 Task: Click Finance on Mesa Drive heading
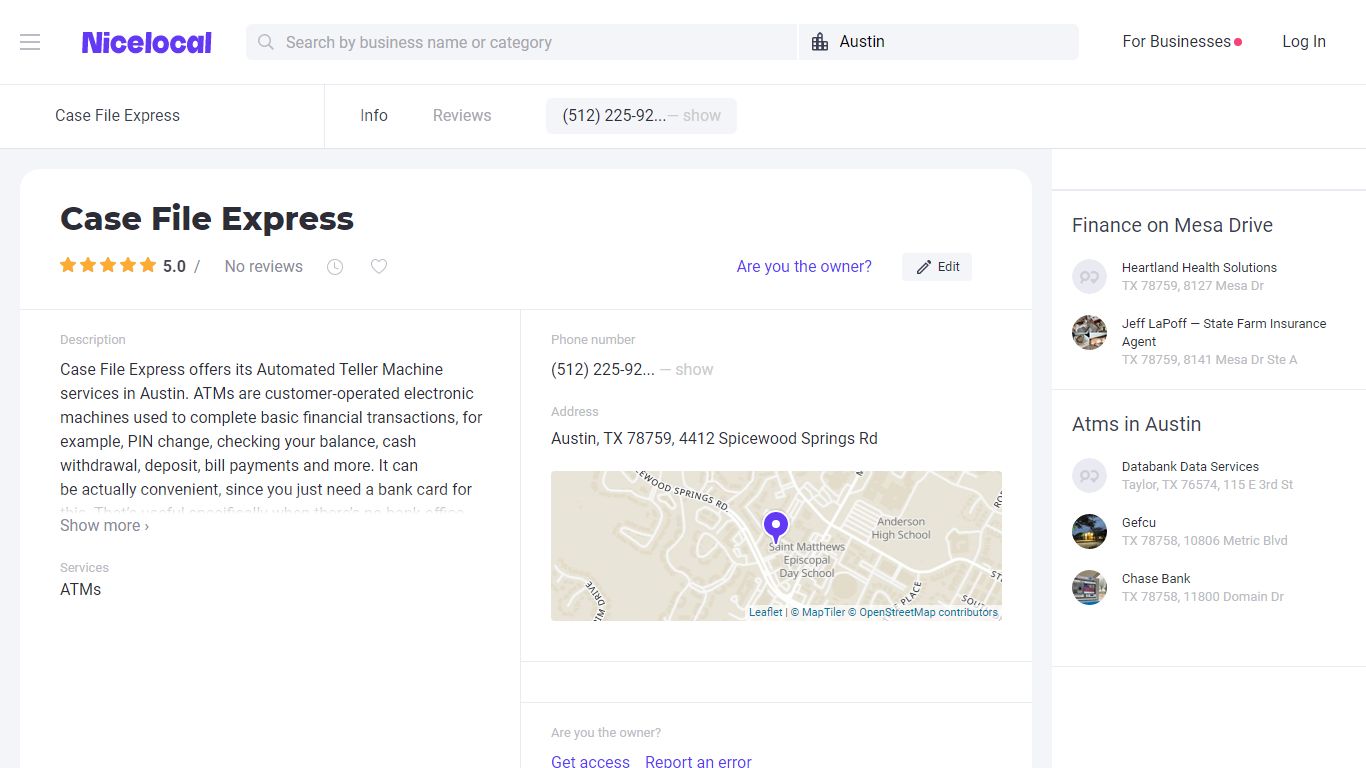1172,226
